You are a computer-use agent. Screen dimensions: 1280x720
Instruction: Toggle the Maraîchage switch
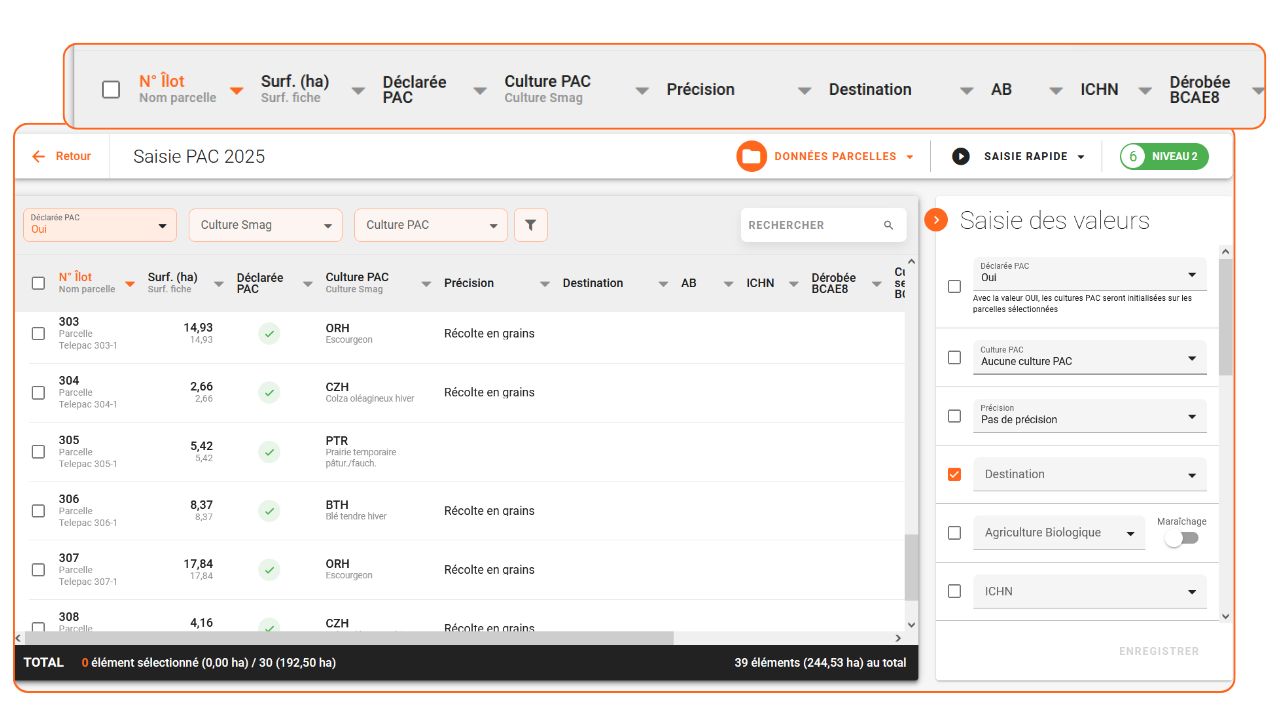coord(1181,538)
